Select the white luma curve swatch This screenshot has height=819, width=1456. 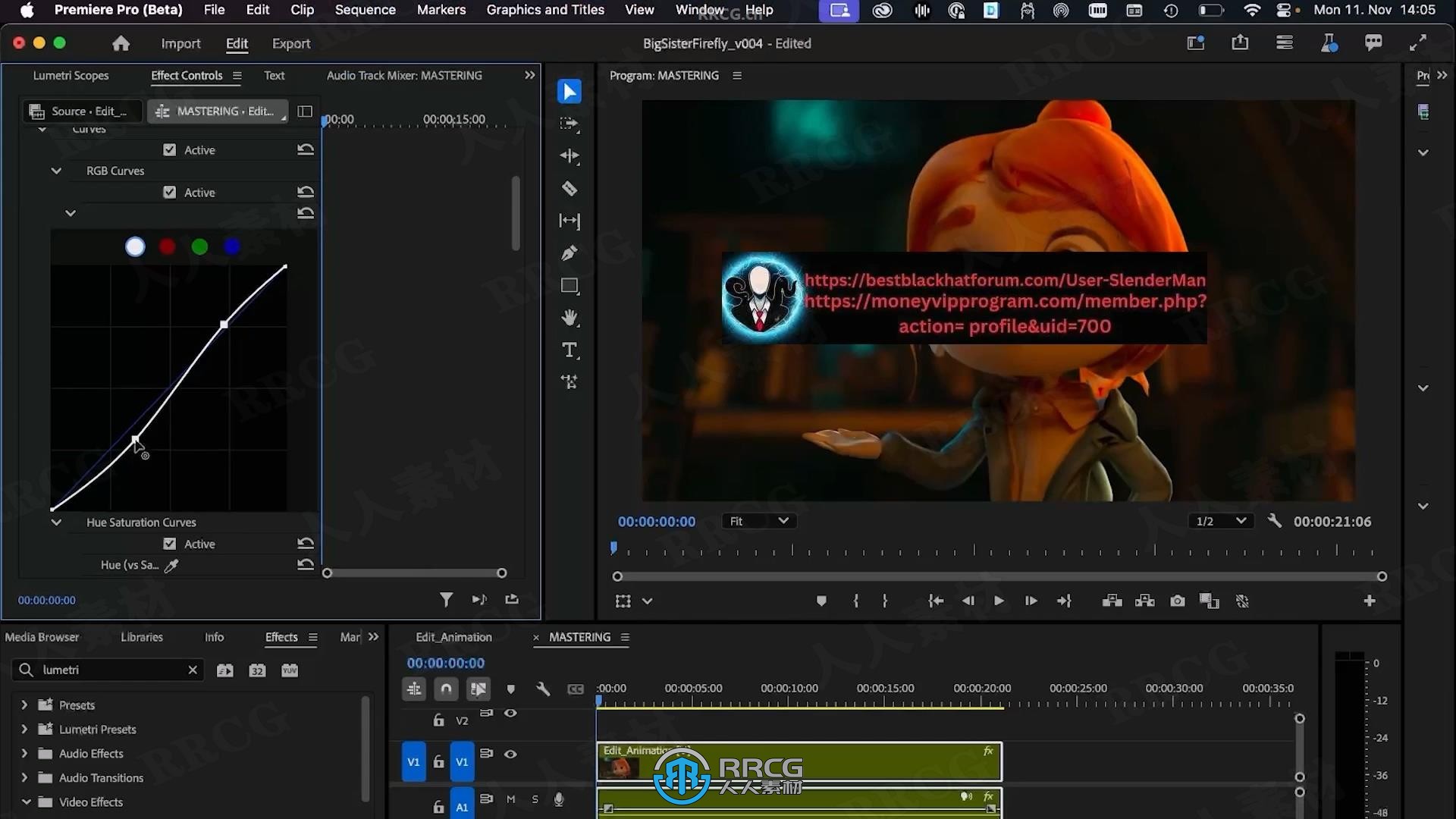[135, 247]
